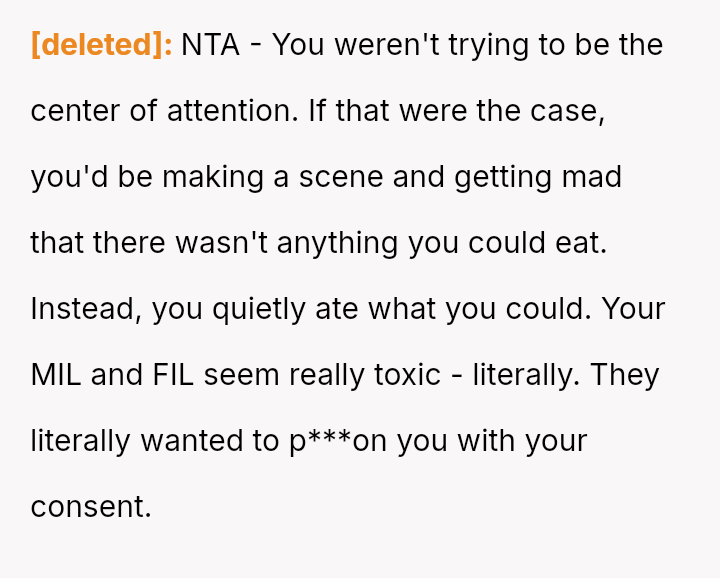Click the word "mad" in the comment
This screenshot has height=578, width=720.
tap(591, 177)
